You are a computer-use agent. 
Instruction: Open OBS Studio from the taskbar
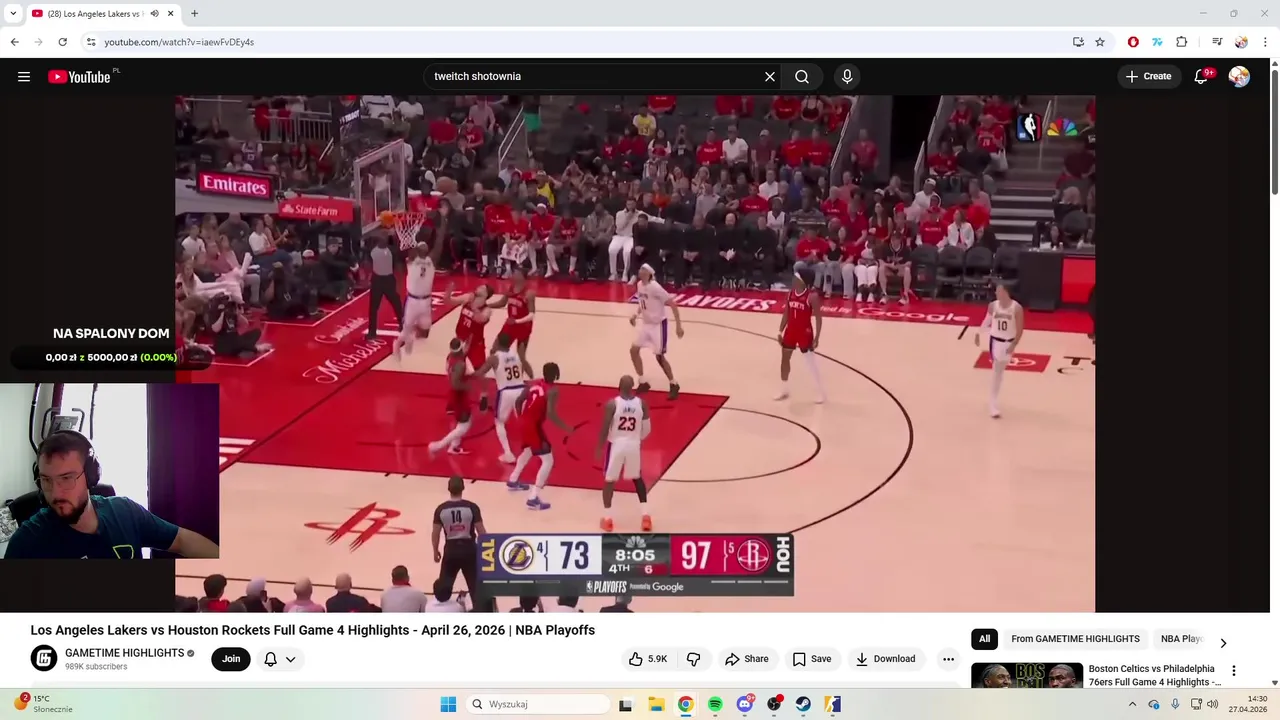point(774,704)
